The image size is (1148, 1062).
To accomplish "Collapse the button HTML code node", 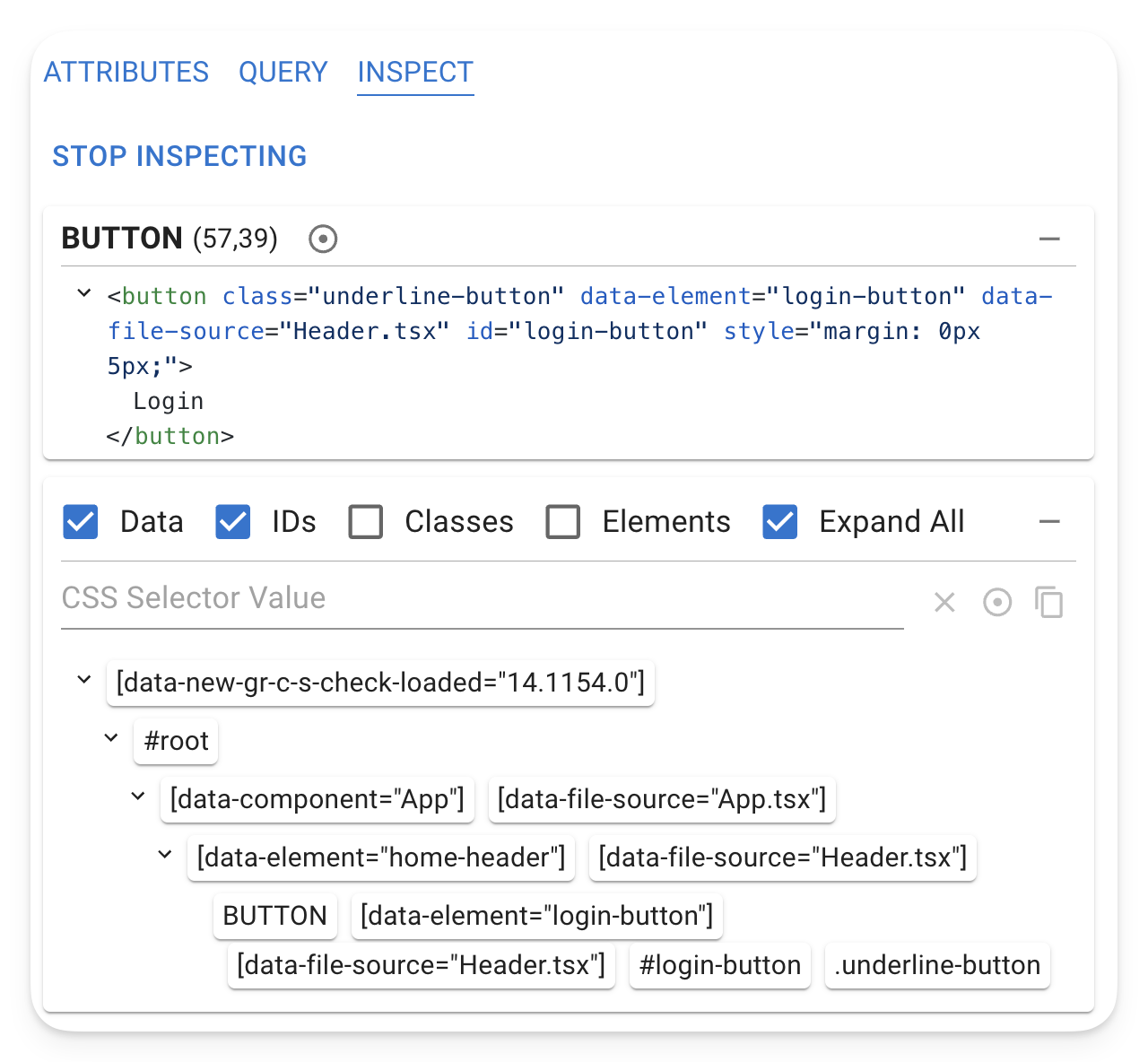I will [84, 293].
